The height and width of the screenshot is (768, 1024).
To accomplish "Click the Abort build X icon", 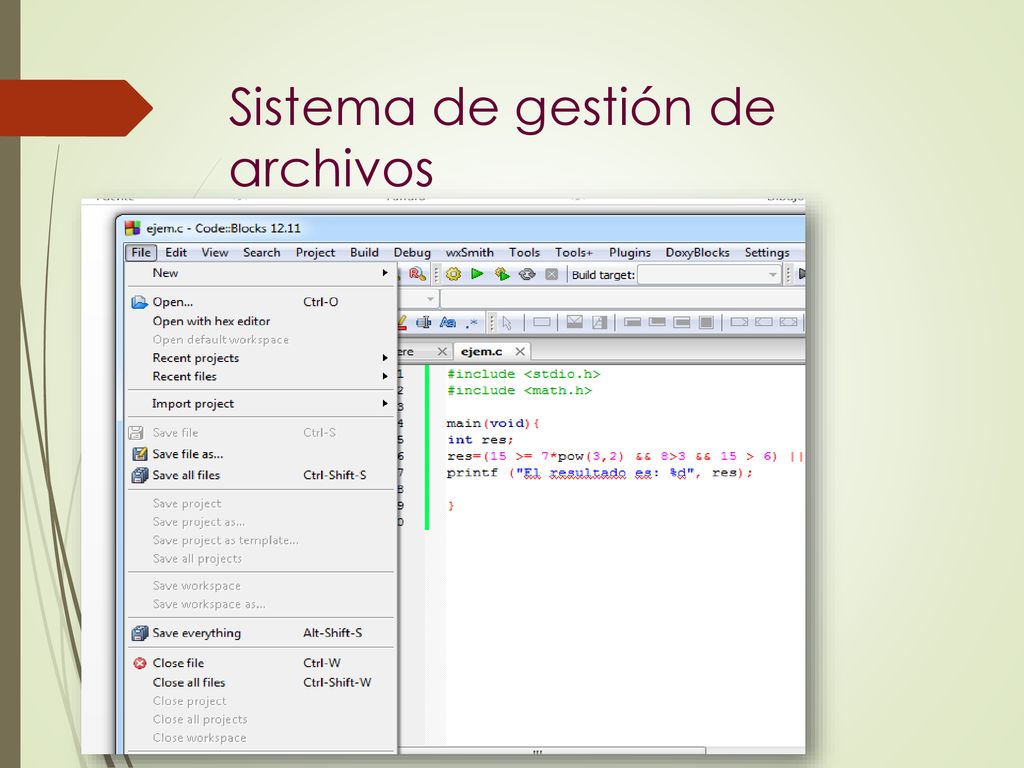I will [552, 274].
